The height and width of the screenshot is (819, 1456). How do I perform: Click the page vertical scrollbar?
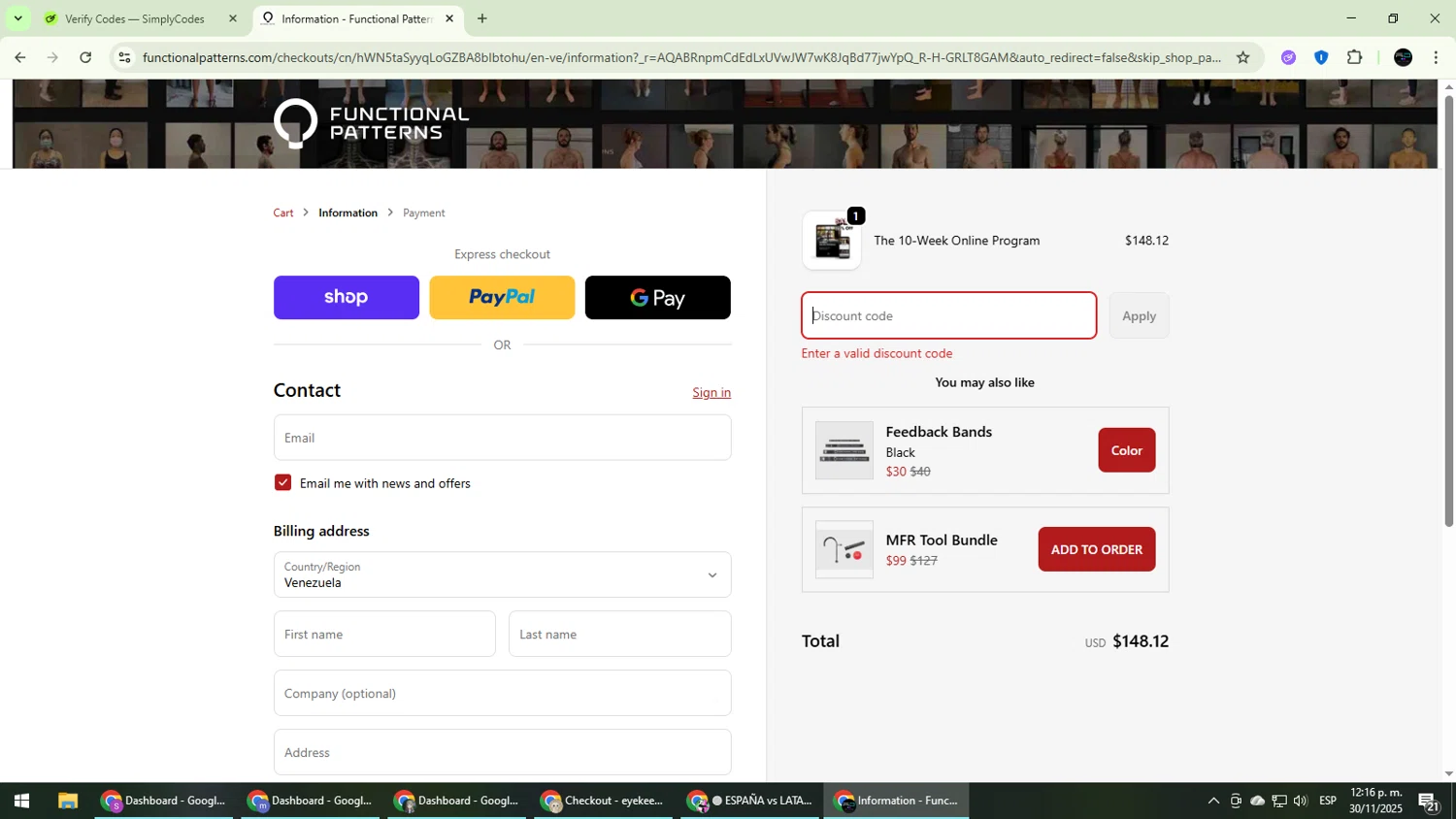point(1448,311)
